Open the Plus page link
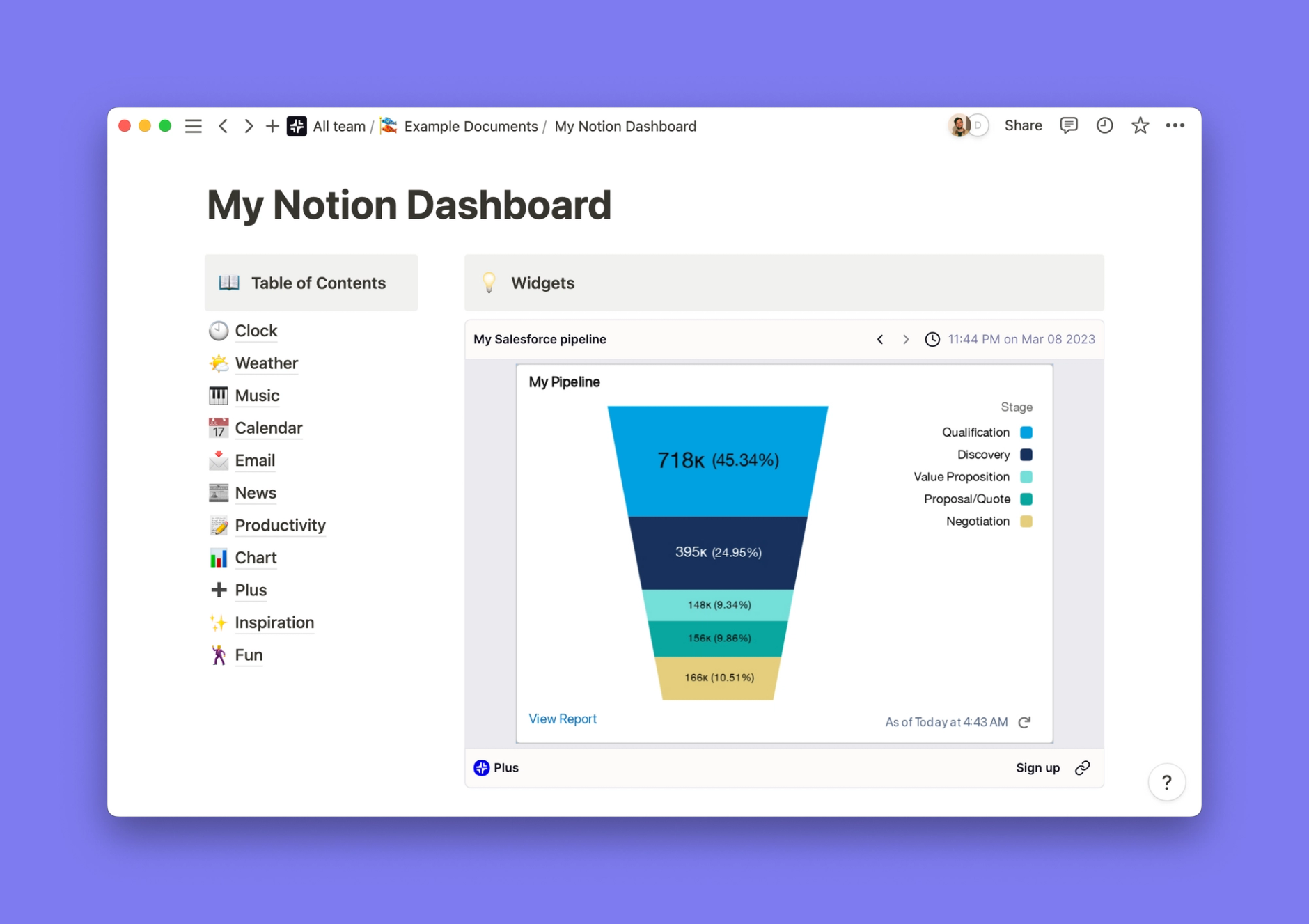The height and width of the screenshot is (924, 1309). click(x=251, y=590)
